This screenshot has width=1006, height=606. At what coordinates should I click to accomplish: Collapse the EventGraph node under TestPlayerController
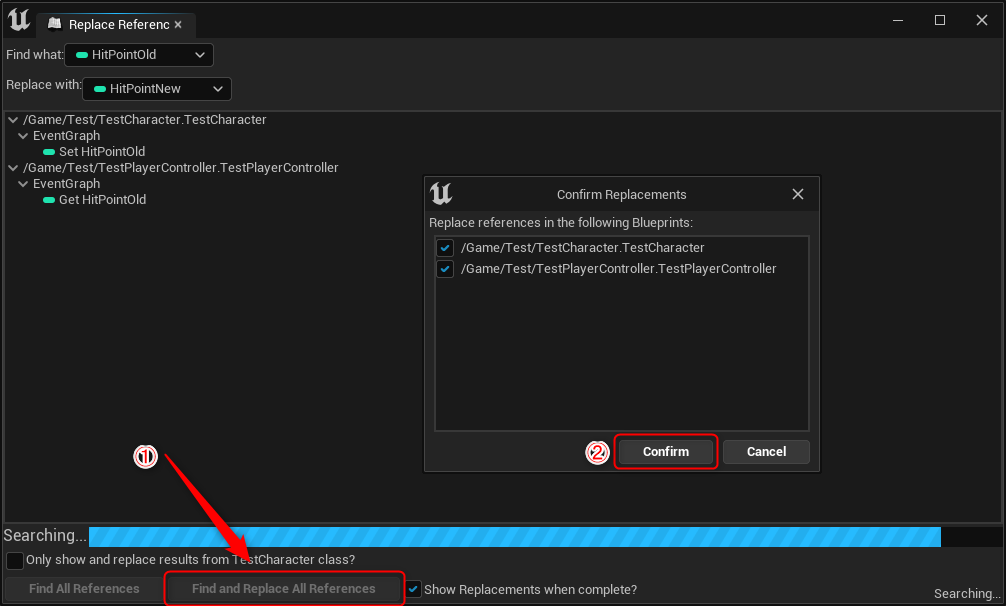tap(23, 184)
